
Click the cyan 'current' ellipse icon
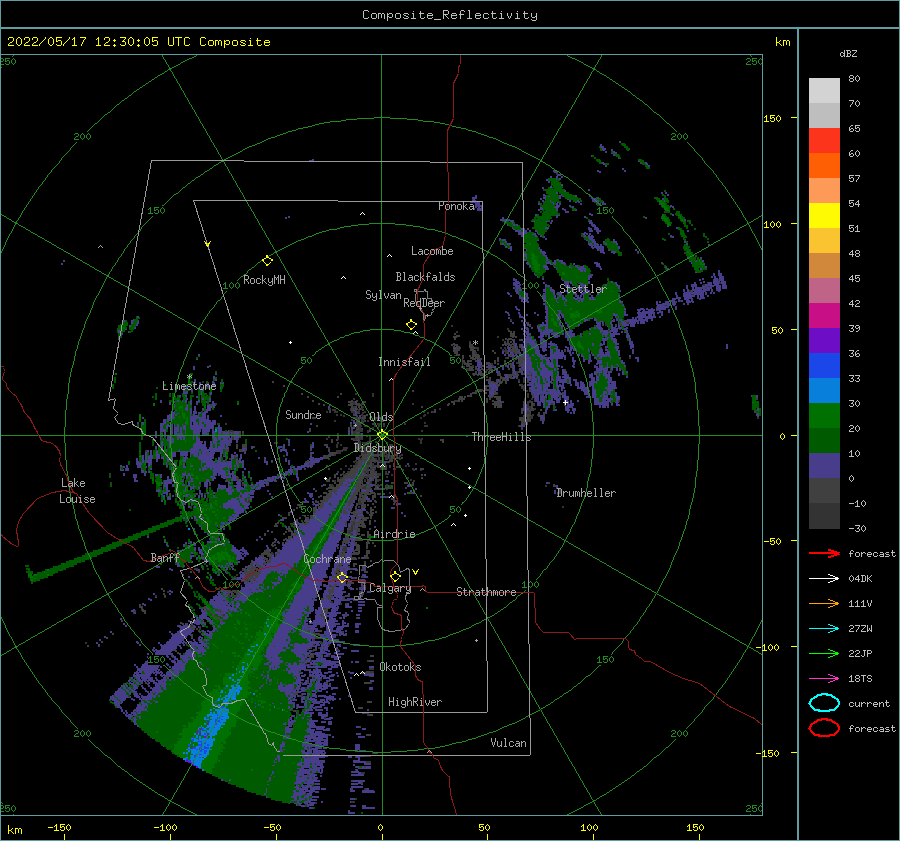click(824, 703)
